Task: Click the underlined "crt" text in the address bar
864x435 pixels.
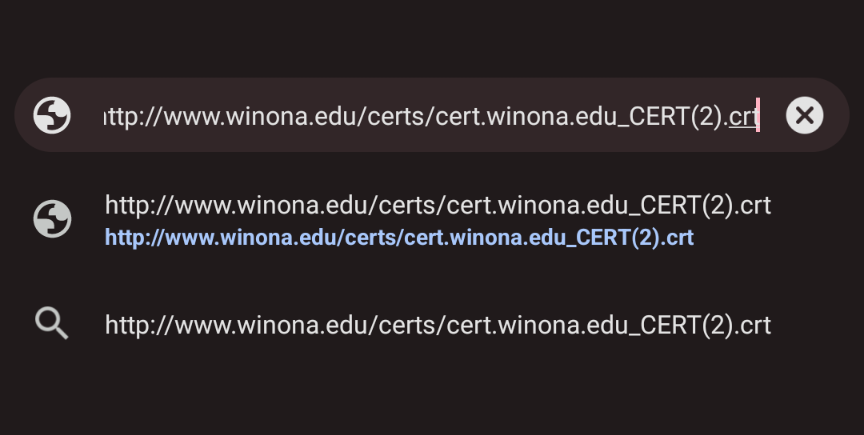Action: pyautogui.click(x=742, y=117)
